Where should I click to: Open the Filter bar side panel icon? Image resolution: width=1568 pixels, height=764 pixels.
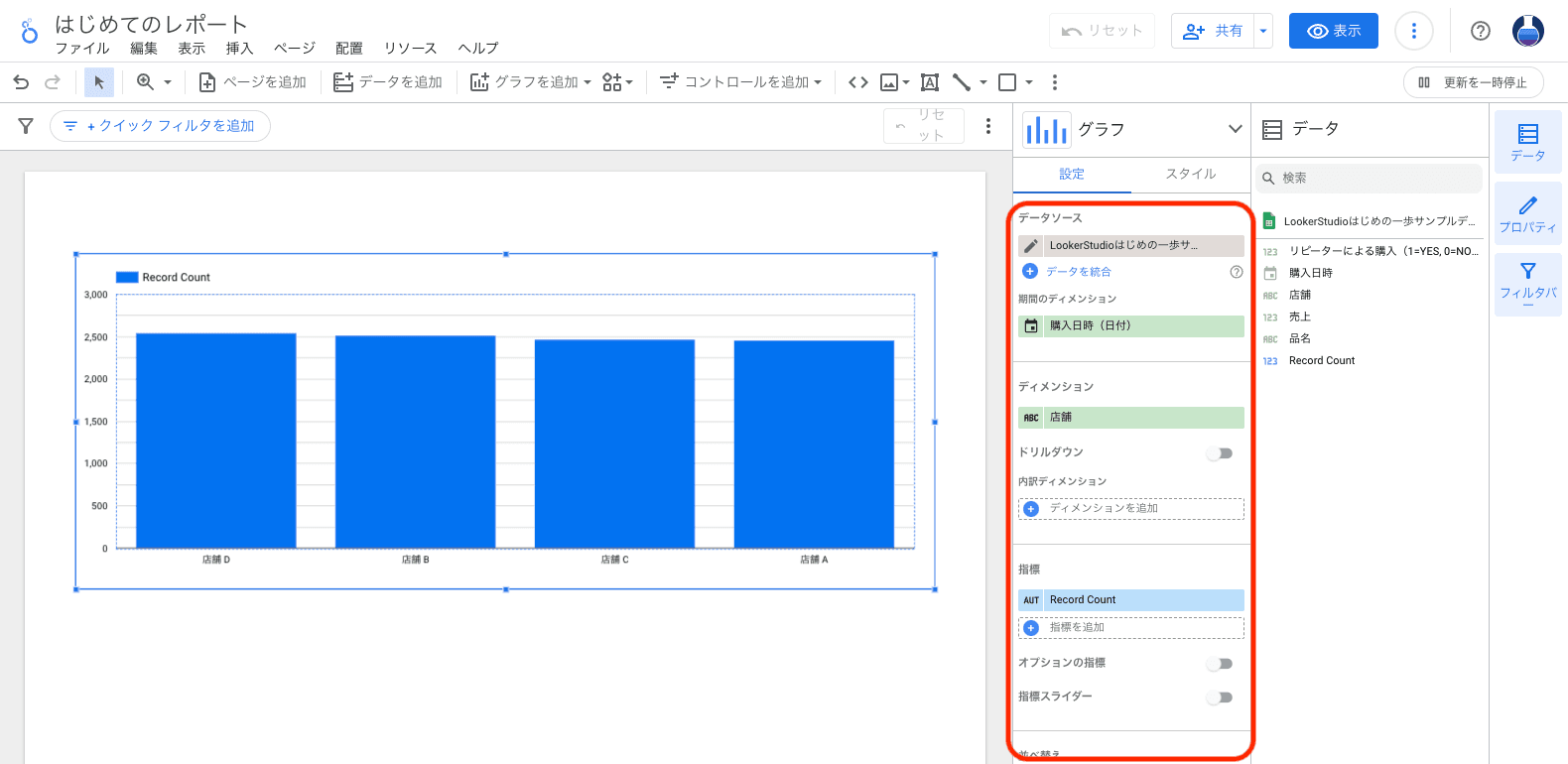(x=1527, y=281)
